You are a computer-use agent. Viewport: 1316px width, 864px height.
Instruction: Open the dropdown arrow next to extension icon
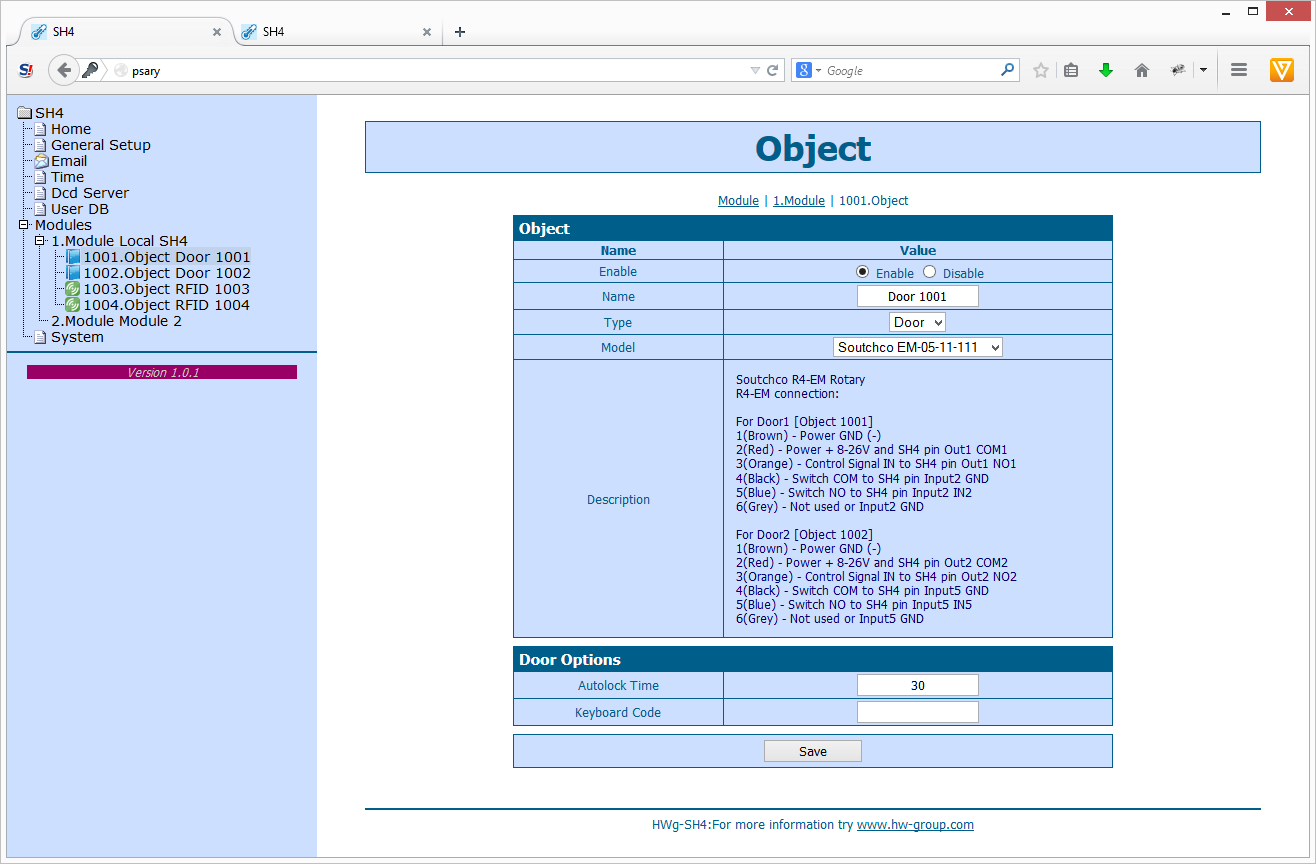tap(1203, 70)
